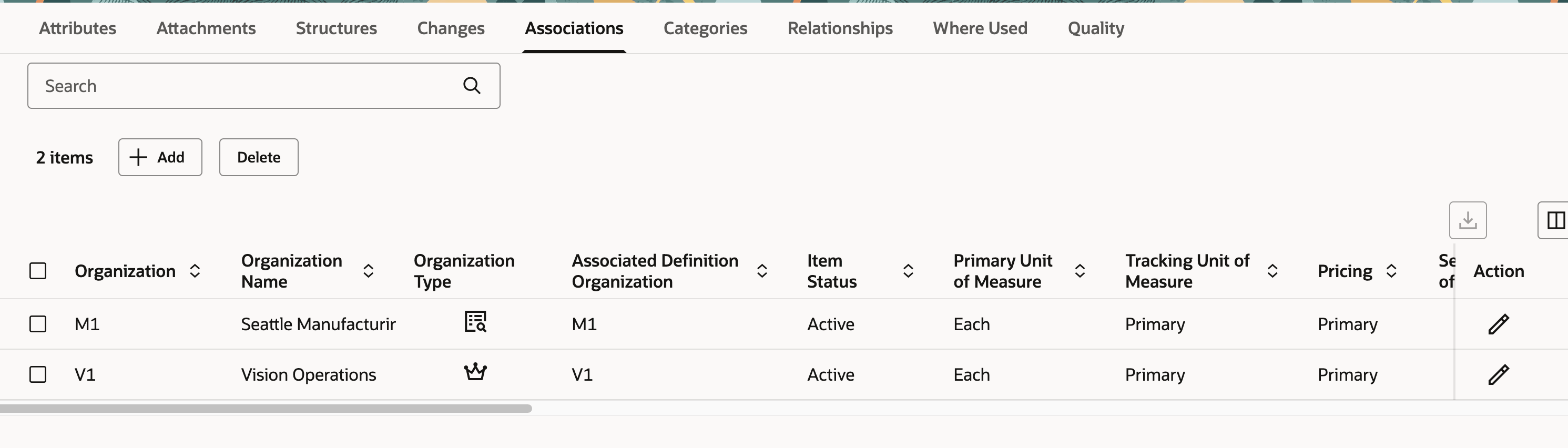Click the M1 organization type icon
The image size is (1568, 448).
click(475, 321)
